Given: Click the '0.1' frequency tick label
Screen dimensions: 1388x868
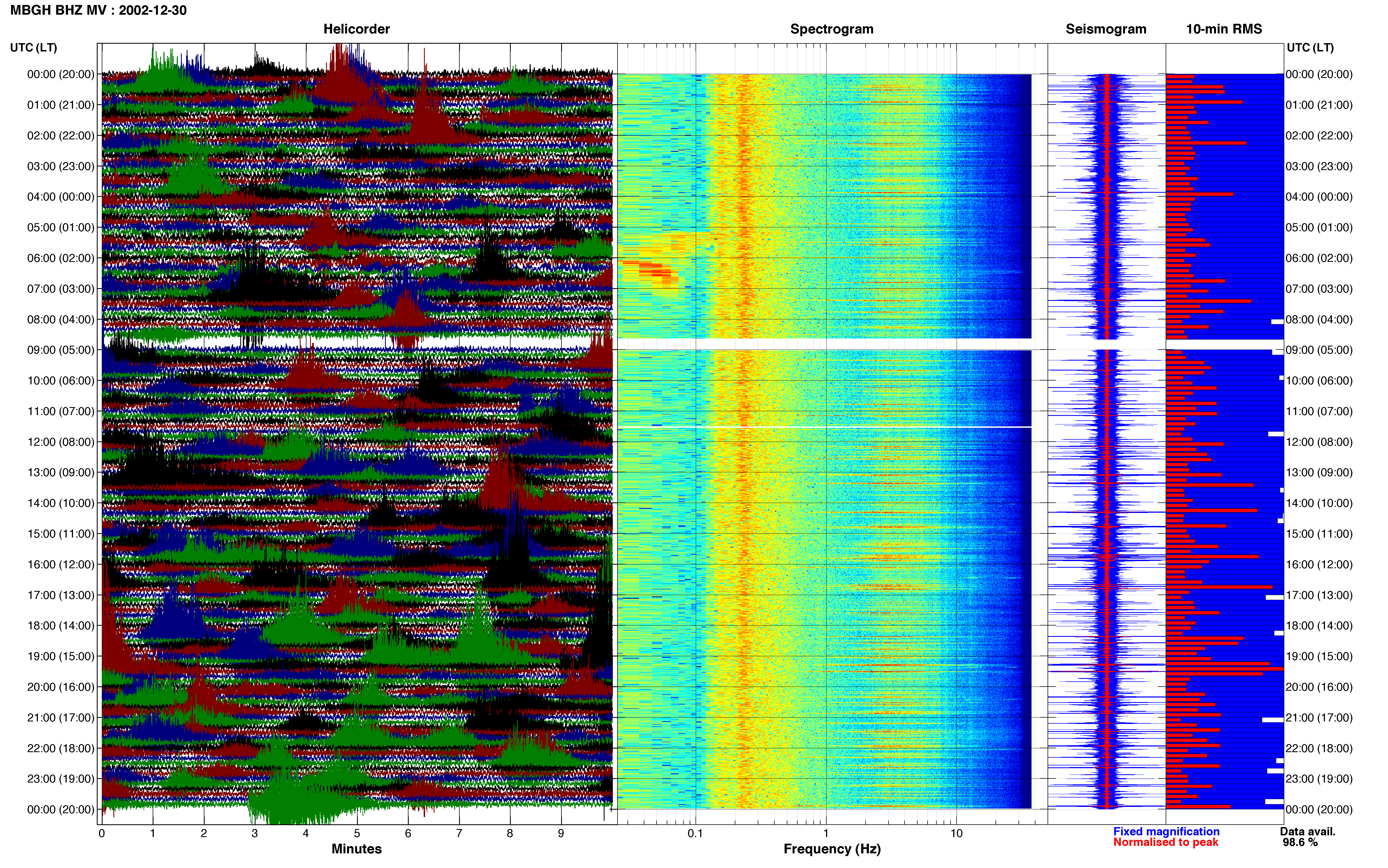Looking at the screenshot, I should (695, 833).
